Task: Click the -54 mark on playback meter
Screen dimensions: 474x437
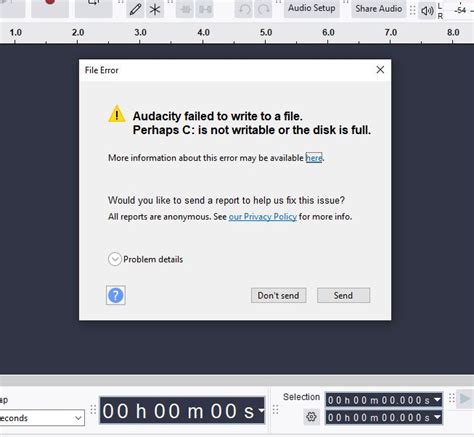Action: coord(460,10)
